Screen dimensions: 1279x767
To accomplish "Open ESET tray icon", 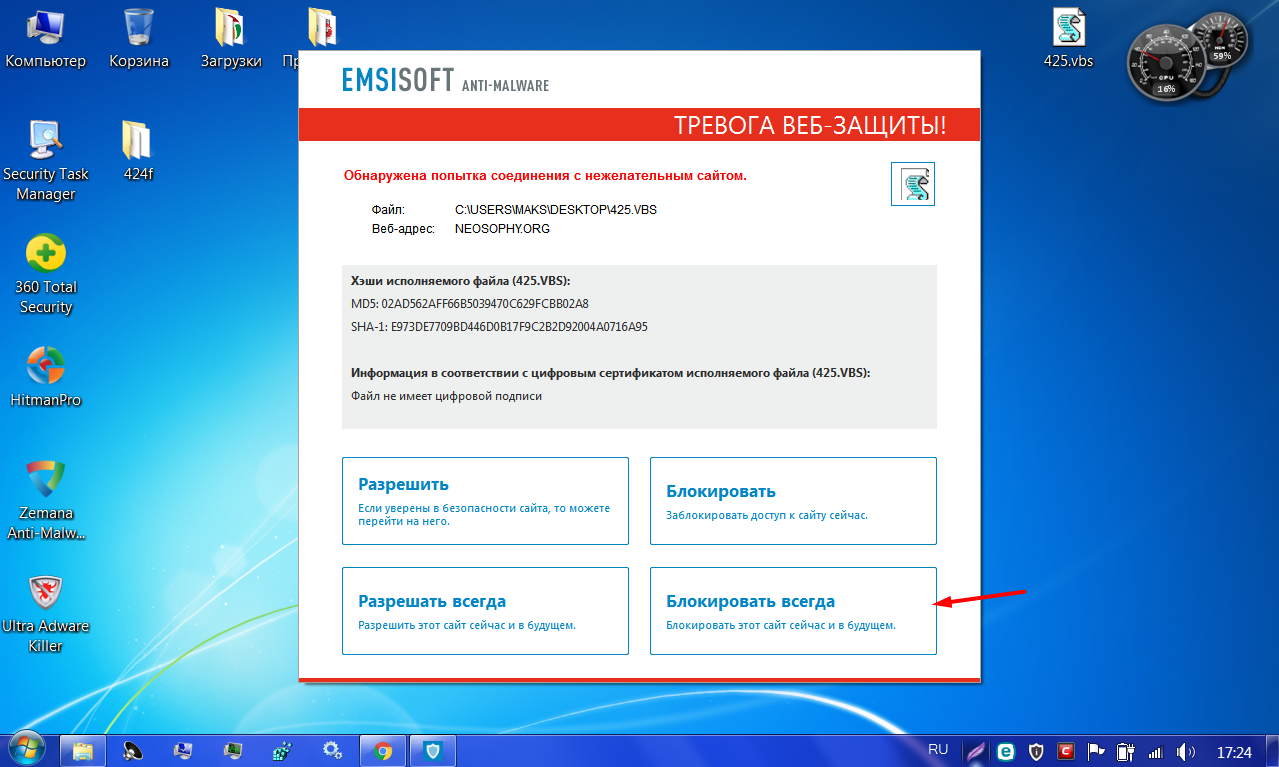I will tap(1006, 751).
